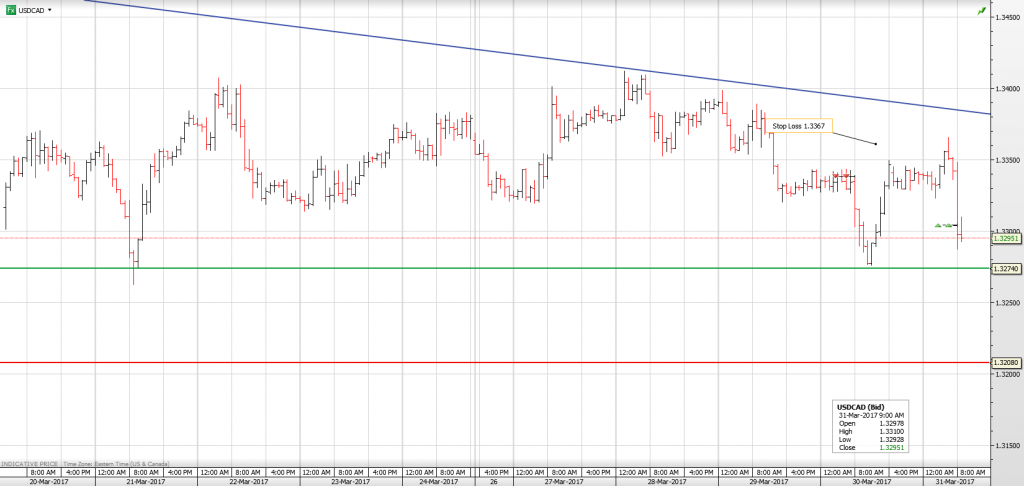Click the green chart icon in top-right corner
Screen dimensions: 1024x486
981,9
